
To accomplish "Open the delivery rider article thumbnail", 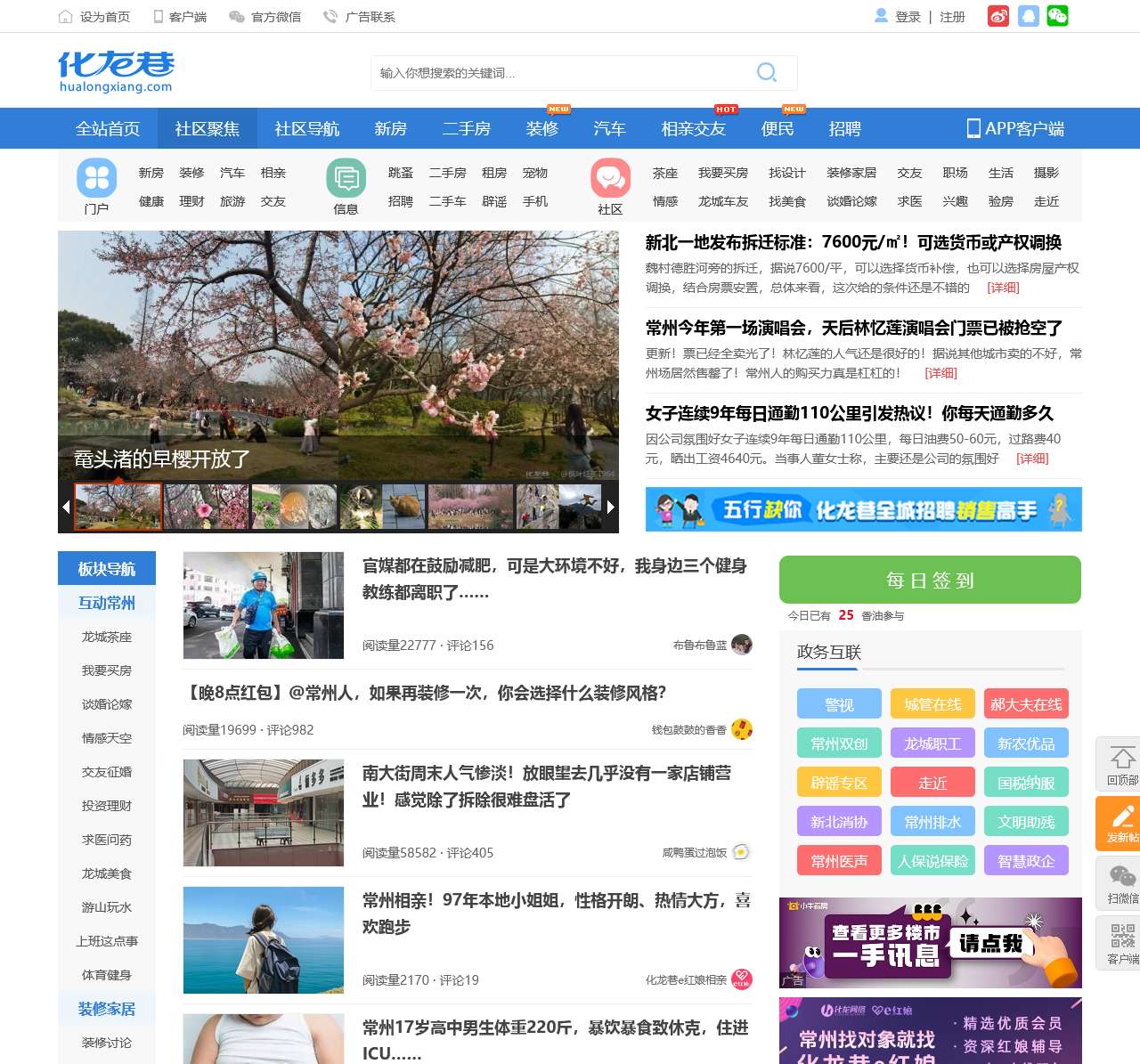I will [264, 605].
